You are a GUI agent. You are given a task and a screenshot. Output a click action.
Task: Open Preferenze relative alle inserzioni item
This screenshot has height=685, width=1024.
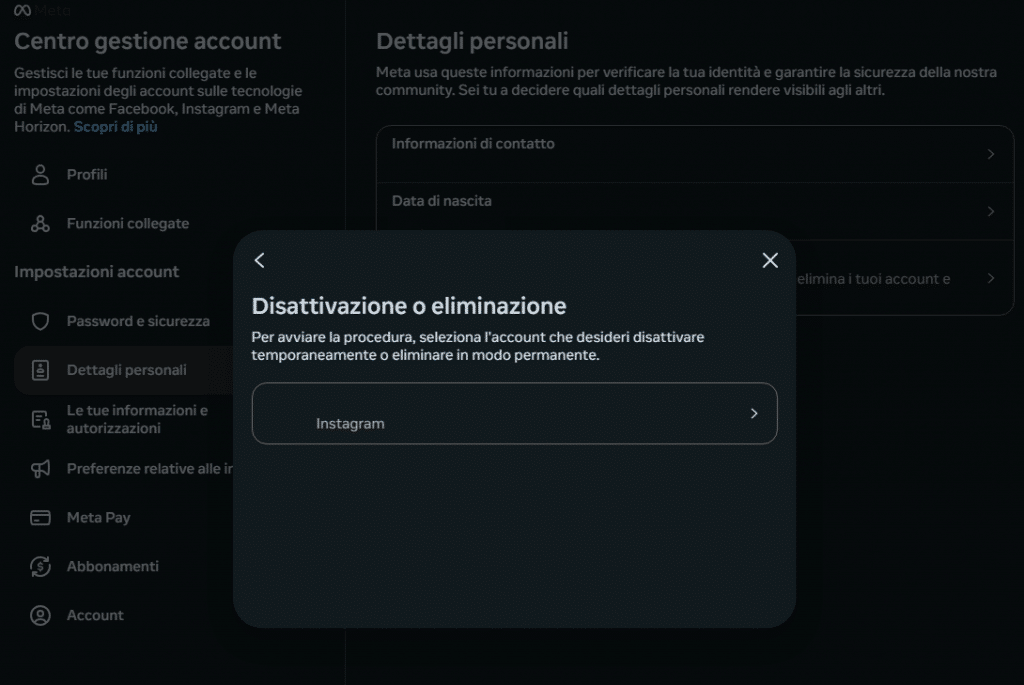click(x=124, y=468)
